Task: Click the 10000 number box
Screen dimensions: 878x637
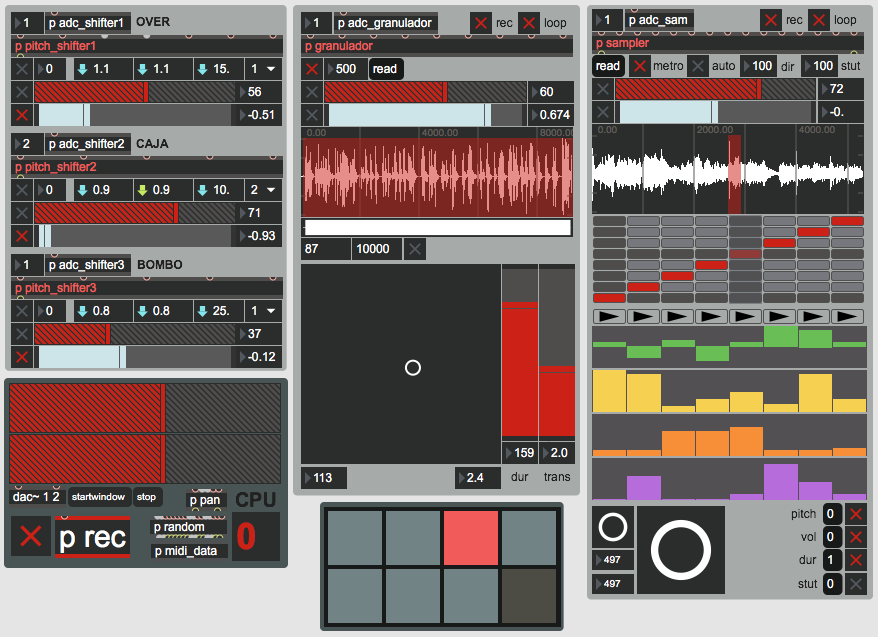Action: click(x=376, y=249)
